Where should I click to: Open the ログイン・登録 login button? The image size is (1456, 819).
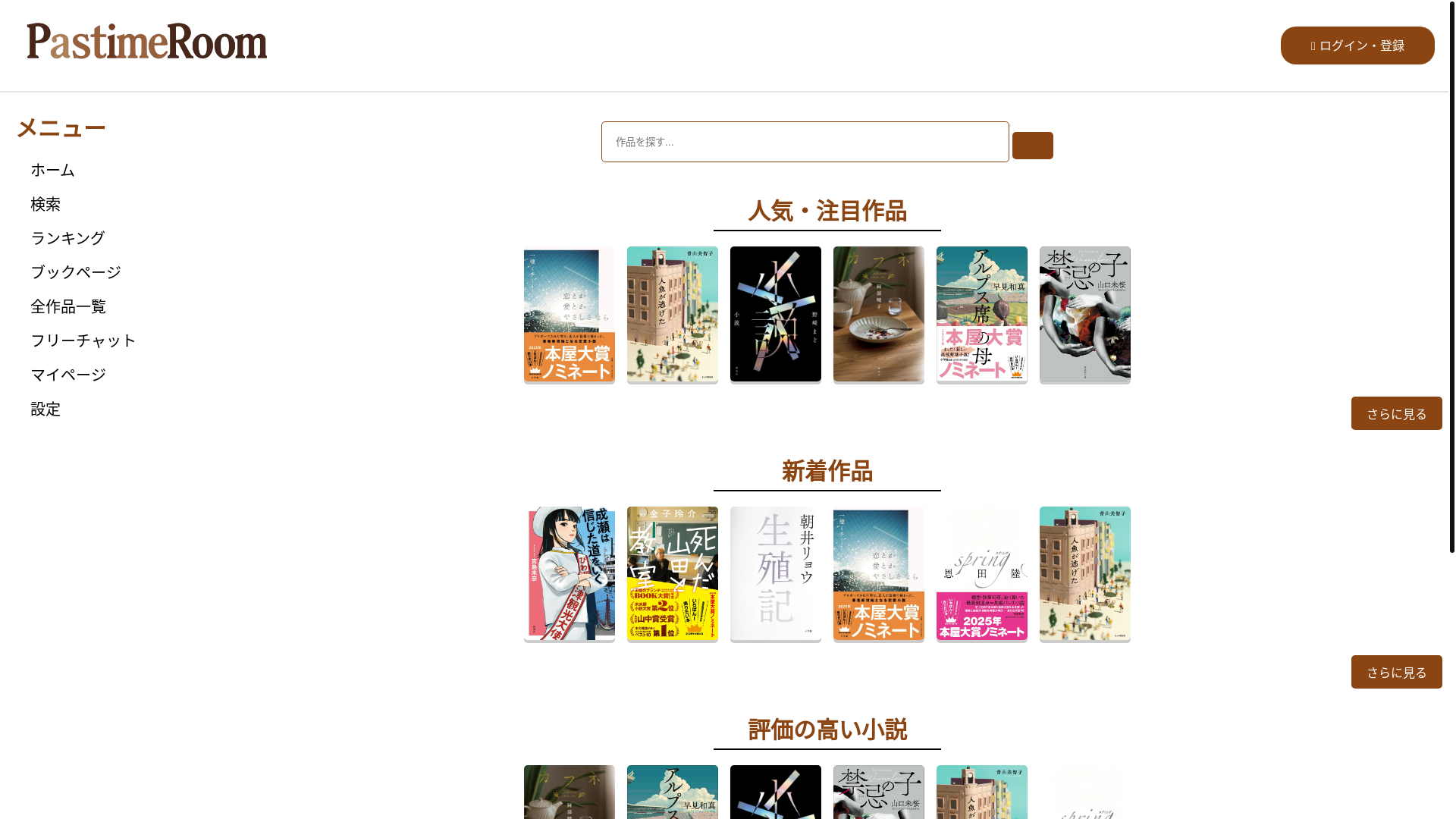(x=1357, y=45)
